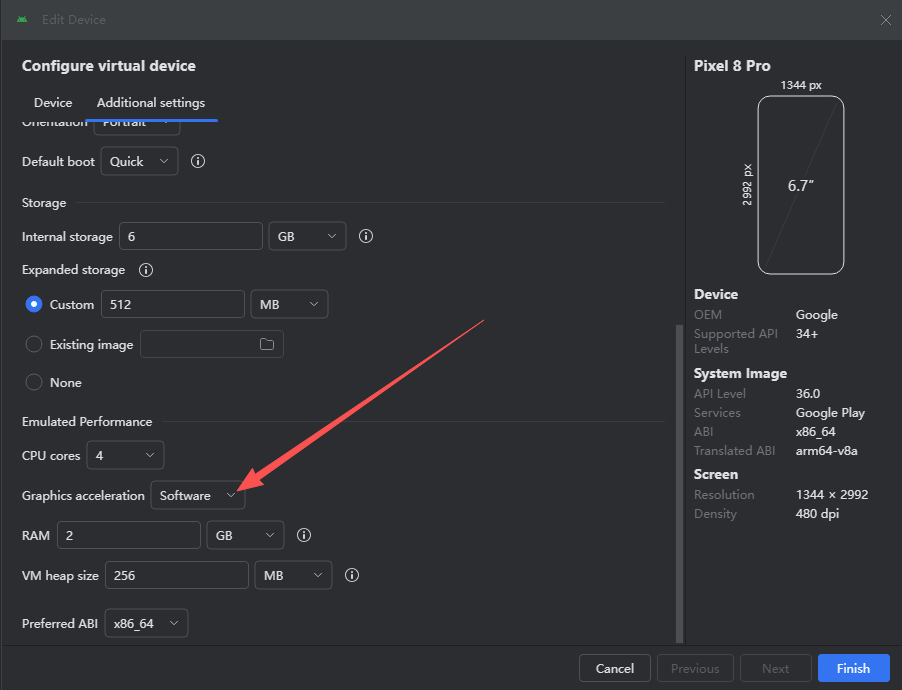The width and height of the screenshot is (902, 690).
Task: Click the folder browse icon for Existing image
Action: click(x=267, y=344)
